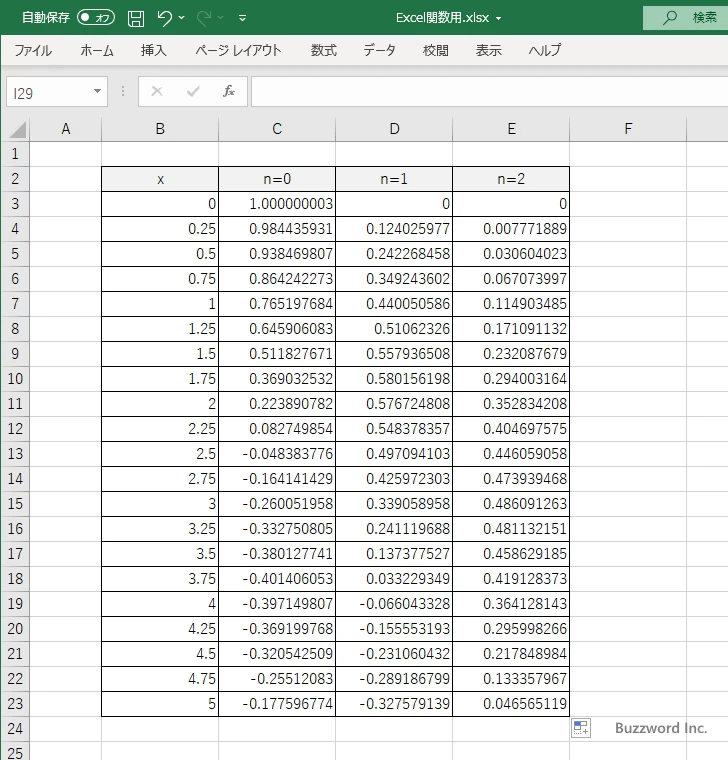Image resolution: width=728 pixels, height=760 pixels.
Task: Click the Select All corner triangle
Action: (x=17, y=130)
